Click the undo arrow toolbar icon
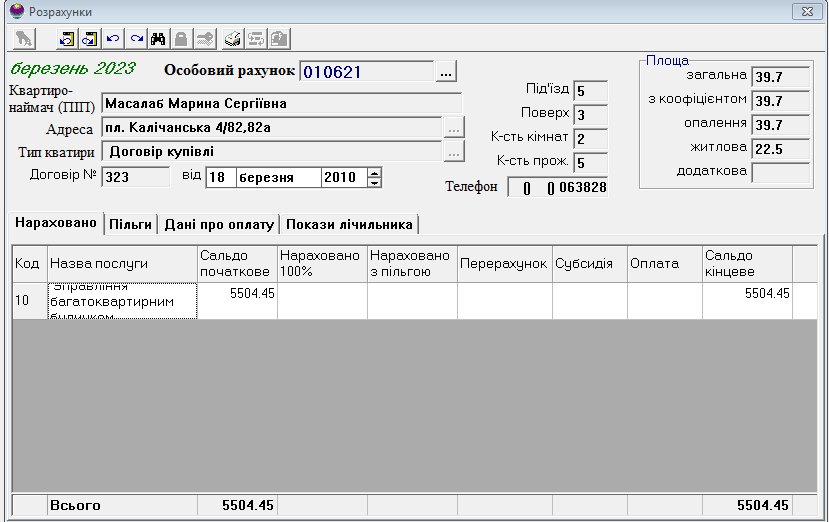 pyautogui.click(x=113, y=39)
